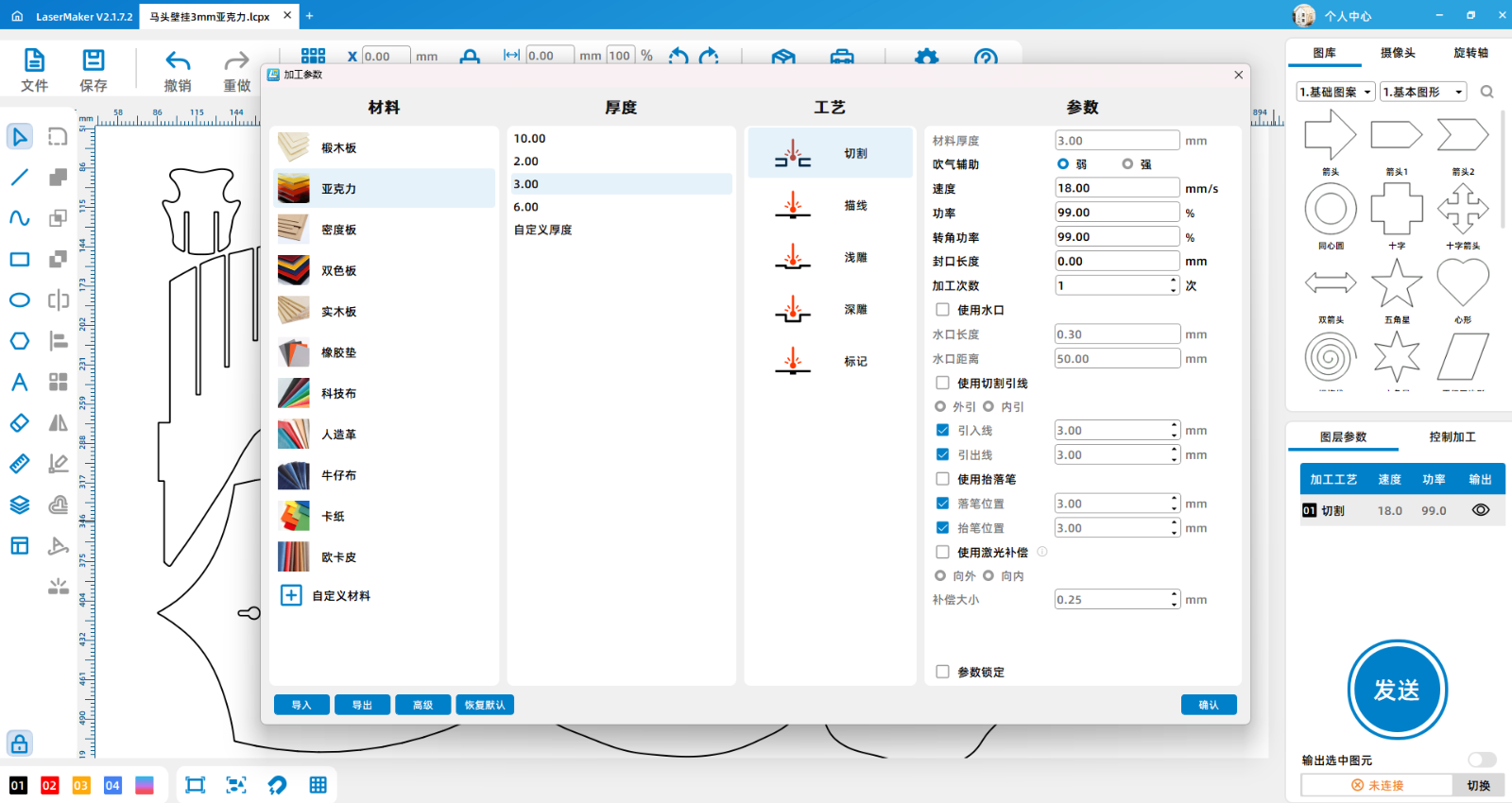Click the 抬笔位置 value stepper
Viewport: 1512px width, 803px height.
pyautogui.click(x=1175, y=528)
